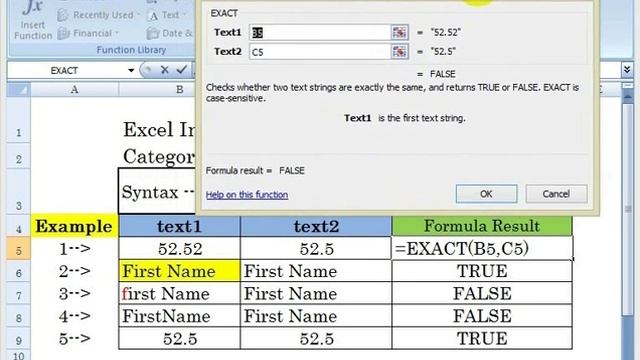Select row 5 header
Viewport: 640px width, 360px height.
click(x=19, y=249)
